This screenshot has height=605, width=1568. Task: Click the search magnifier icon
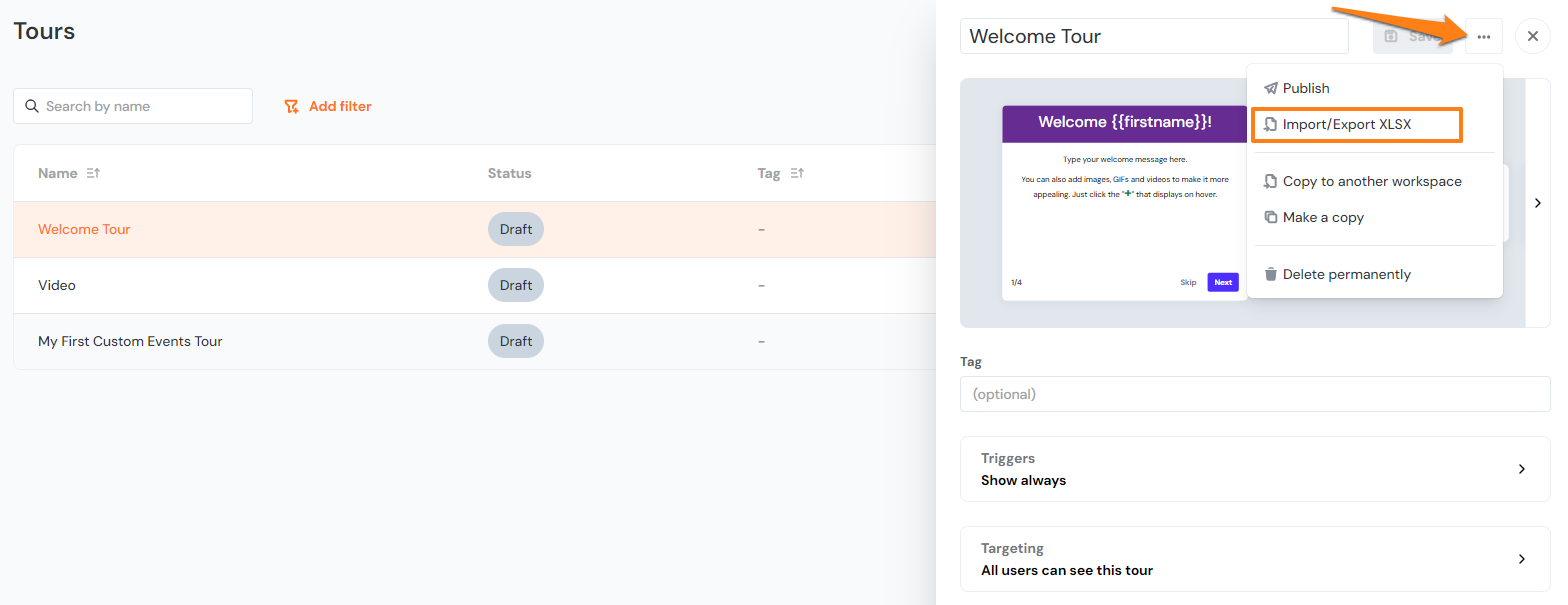click(31, 106)
